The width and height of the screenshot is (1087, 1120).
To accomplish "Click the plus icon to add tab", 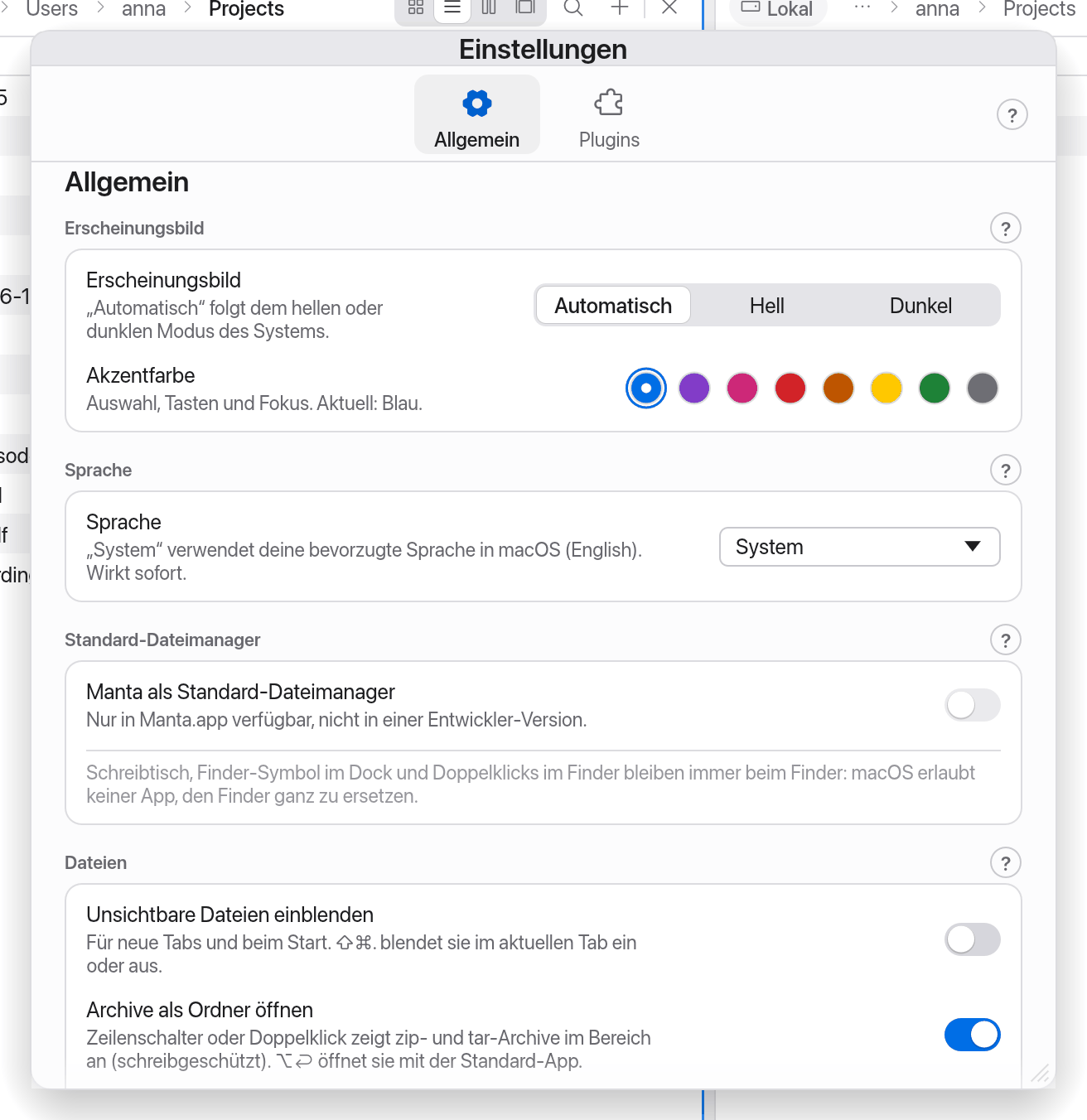I will pos(620,8).
